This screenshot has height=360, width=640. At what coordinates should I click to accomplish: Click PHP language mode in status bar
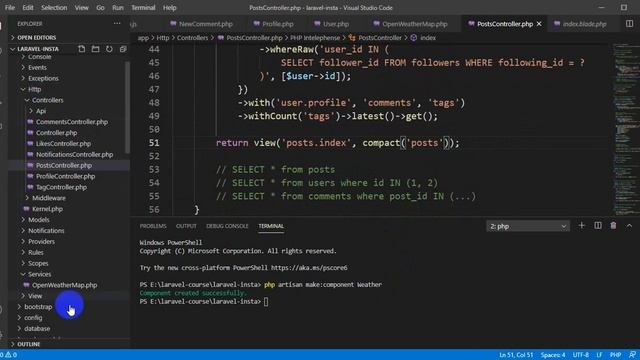click(x=615, y=355)
